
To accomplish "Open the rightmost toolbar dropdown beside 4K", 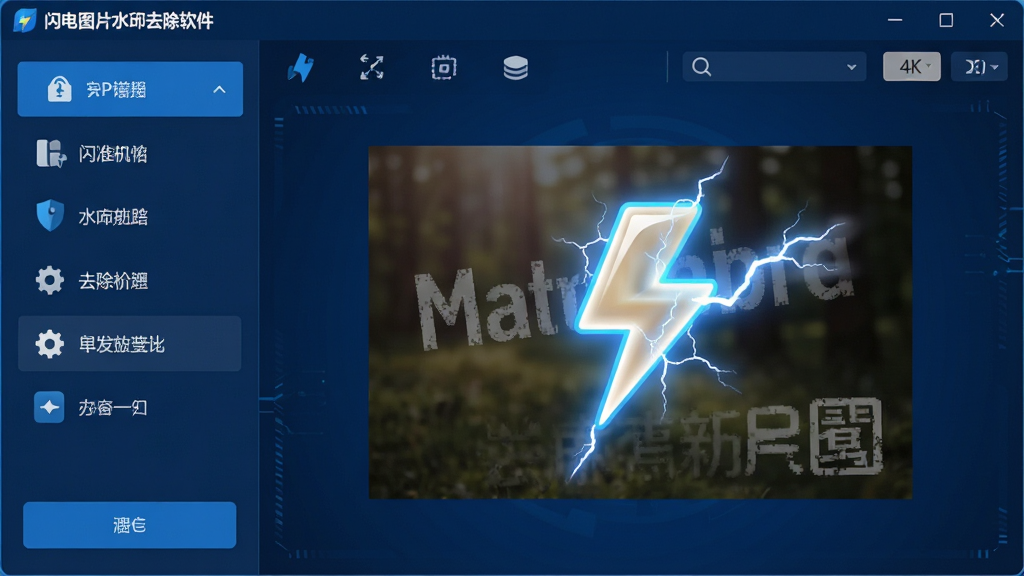I will [x=979, y=67].
